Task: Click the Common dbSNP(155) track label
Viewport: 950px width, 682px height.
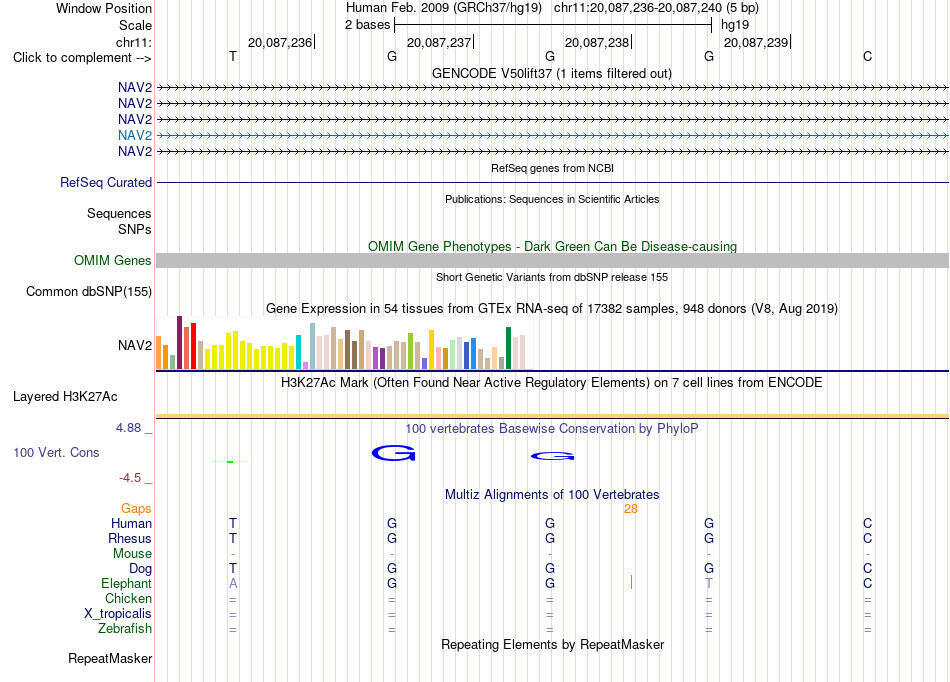Action: (x=89, y=291)
